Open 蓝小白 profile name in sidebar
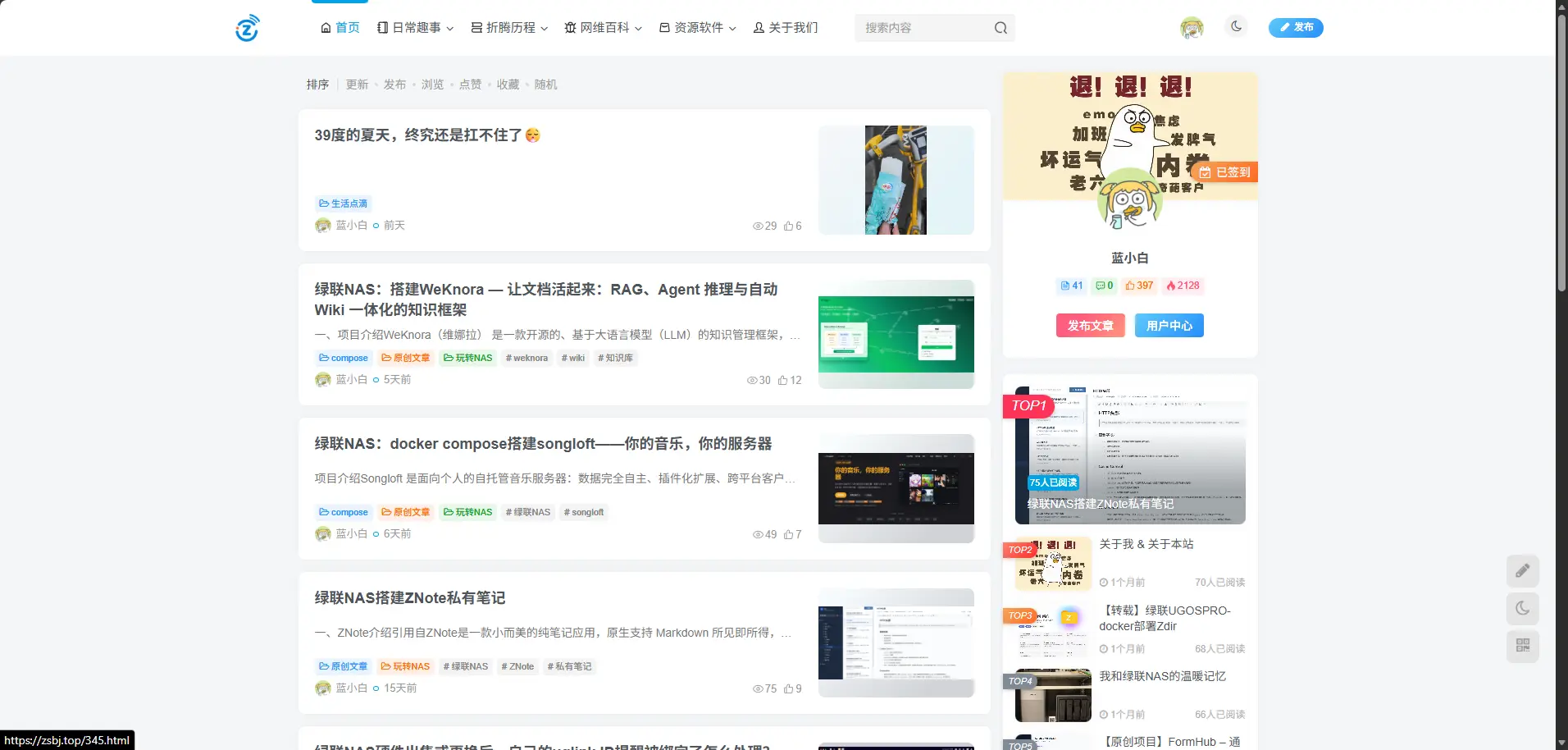Image resolution: width=1568 pixels, height=750 pixels. click(1129, 258)
